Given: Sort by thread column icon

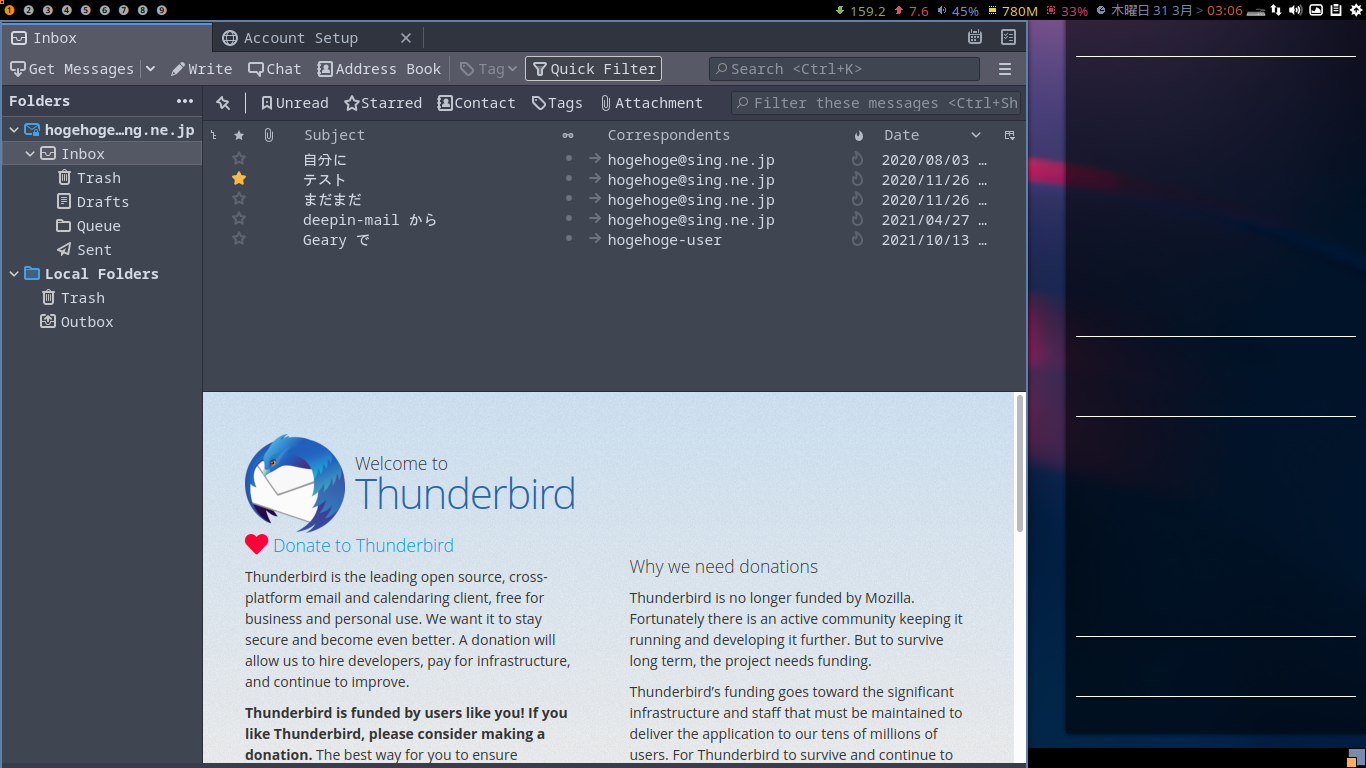Looking at the screenshot, I should (213, 135).
